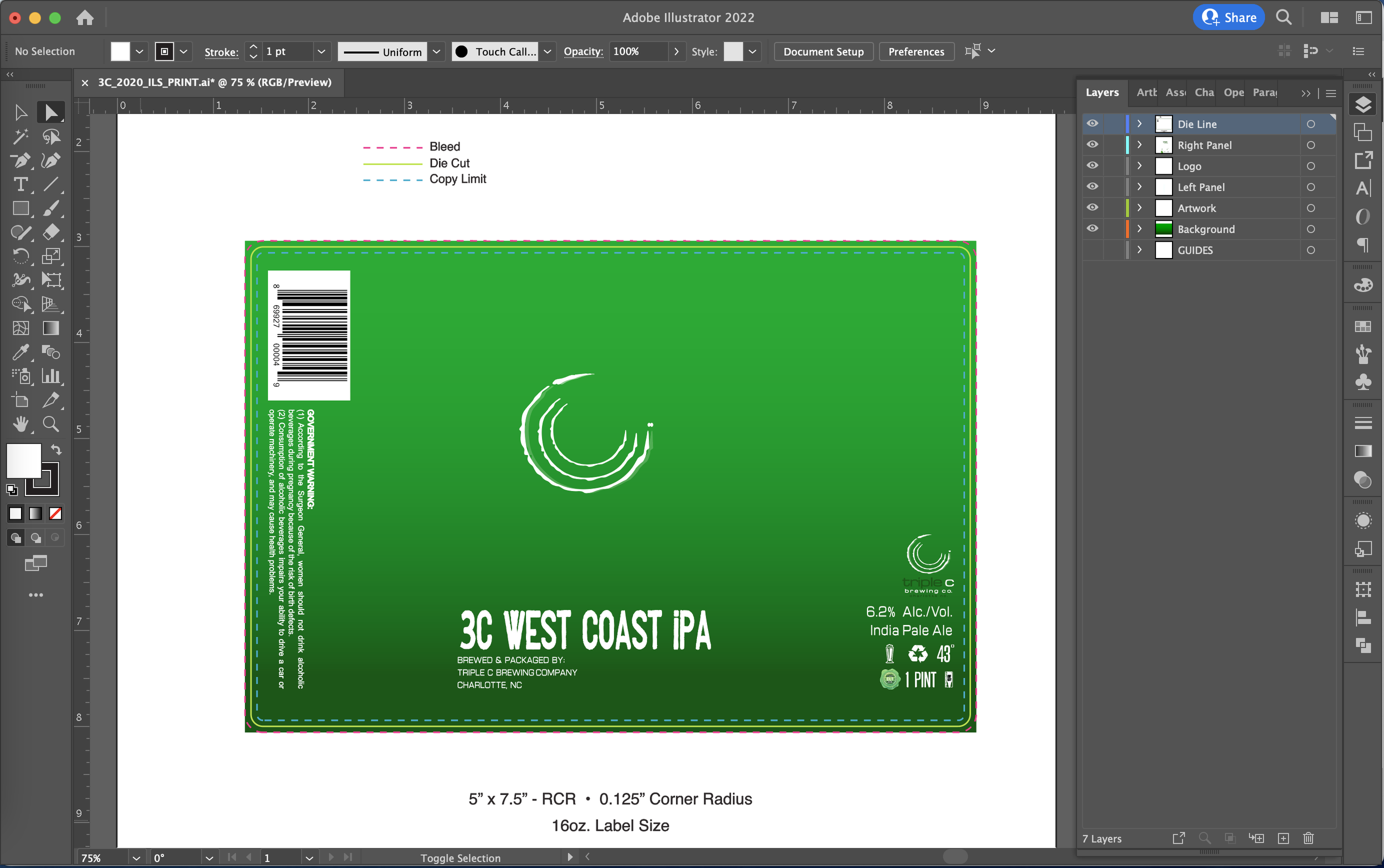Select the Magic Wand tool
The height and width of the screenshot is (868, 1384).
coord(20,137)
